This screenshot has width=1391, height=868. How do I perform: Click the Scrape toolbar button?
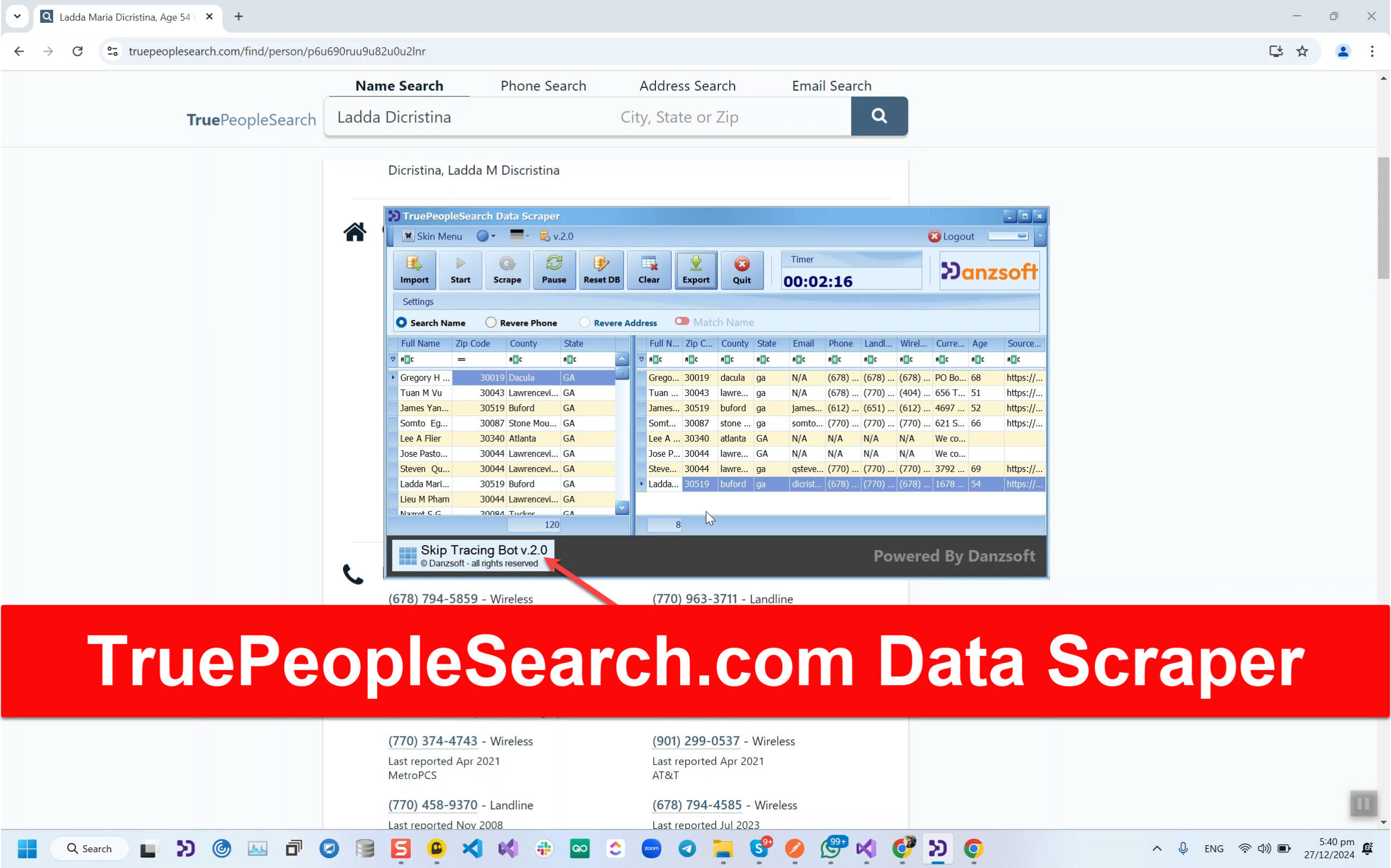(x=507, y=271)
